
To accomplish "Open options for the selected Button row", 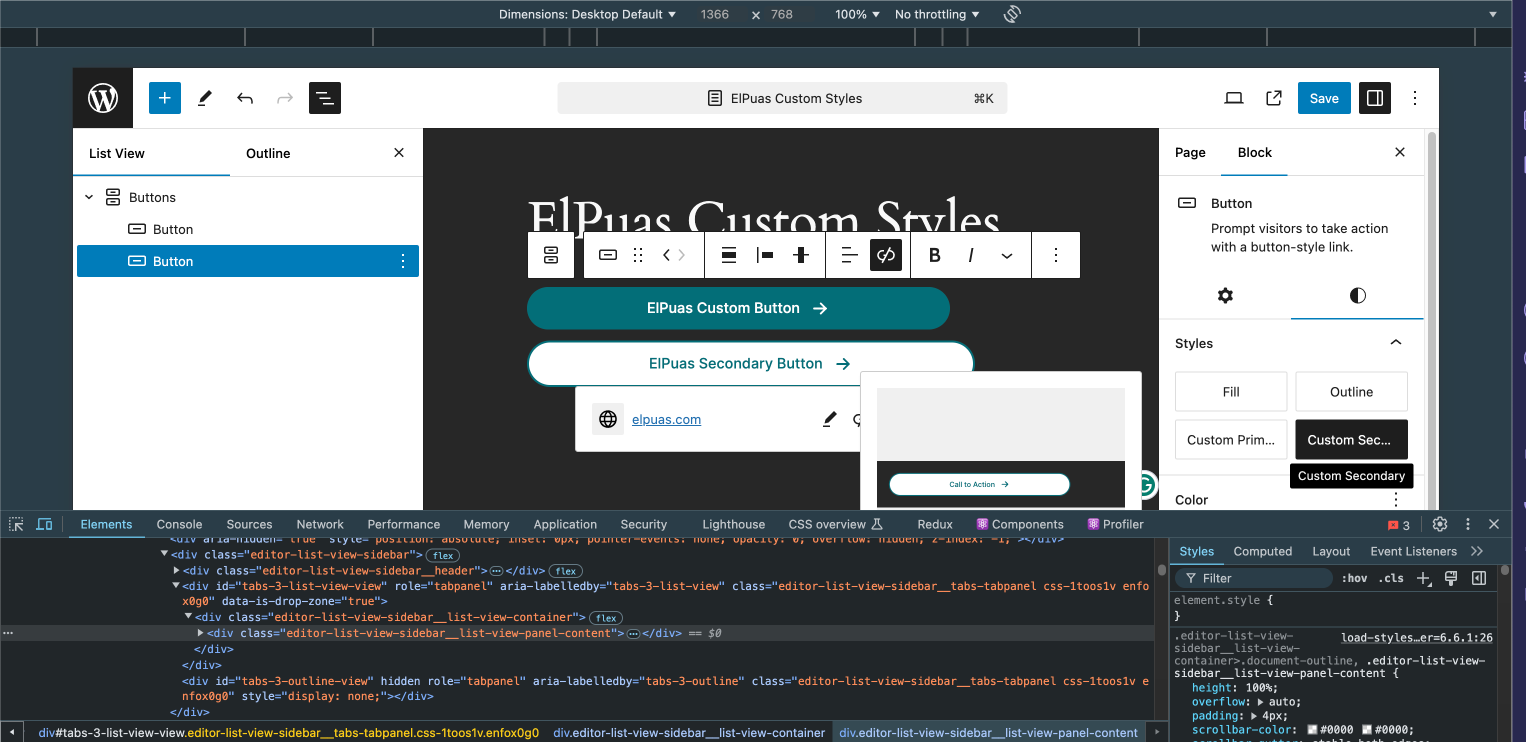I will 403,261.
